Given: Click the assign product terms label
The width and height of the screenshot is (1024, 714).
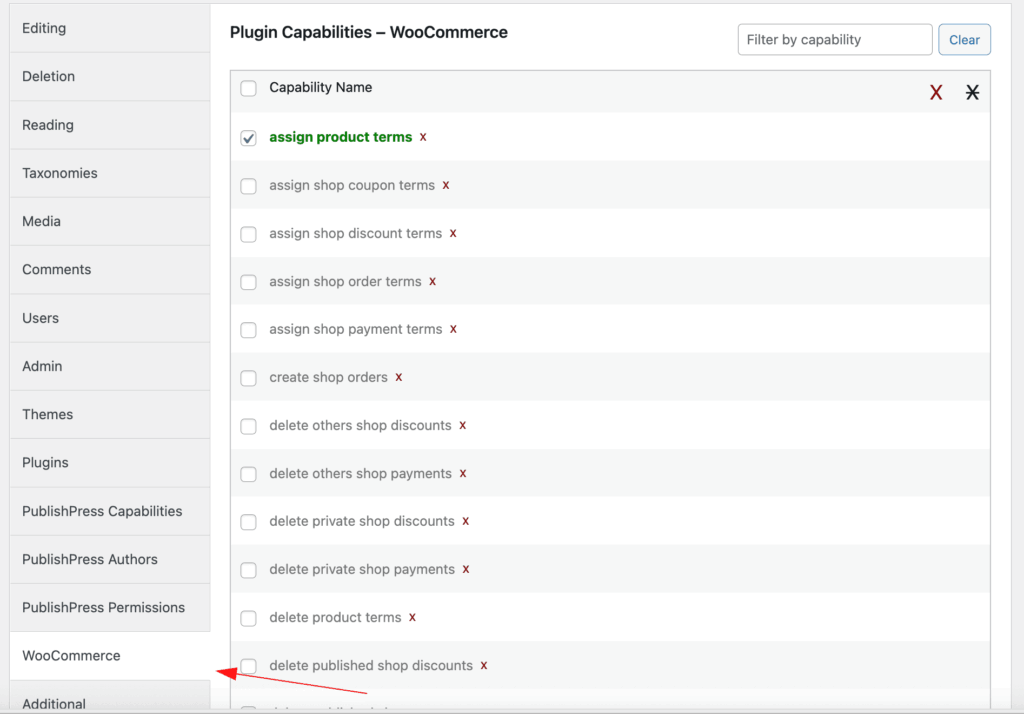Looking at the screenshot, I should point(340,137).
